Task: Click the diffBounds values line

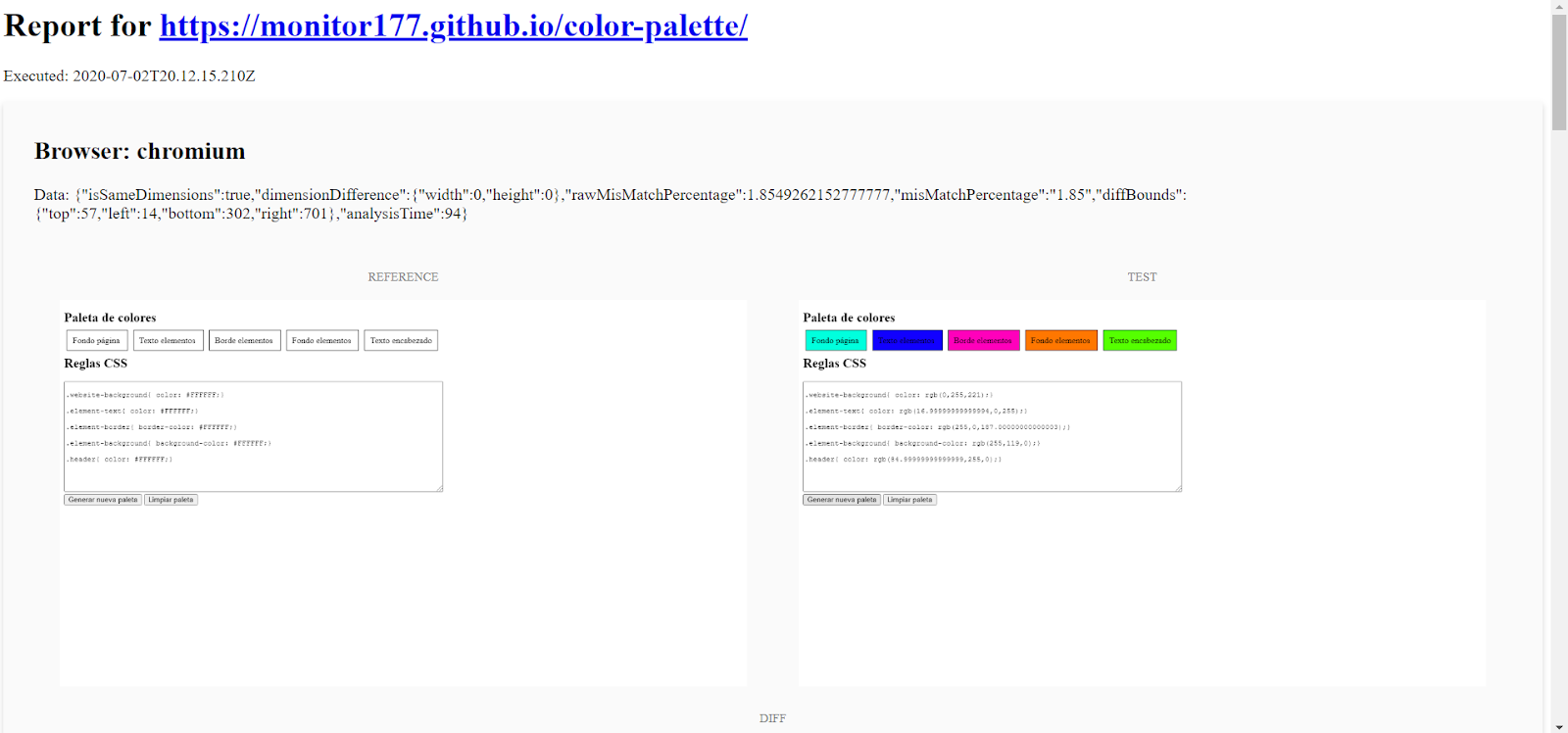Action: tap(251, 214)
